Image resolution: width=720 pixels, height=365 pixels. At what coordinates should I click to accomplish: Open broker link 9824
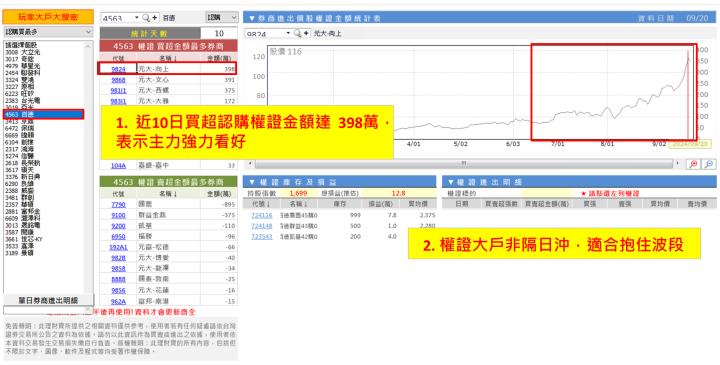tap(118, 69)
